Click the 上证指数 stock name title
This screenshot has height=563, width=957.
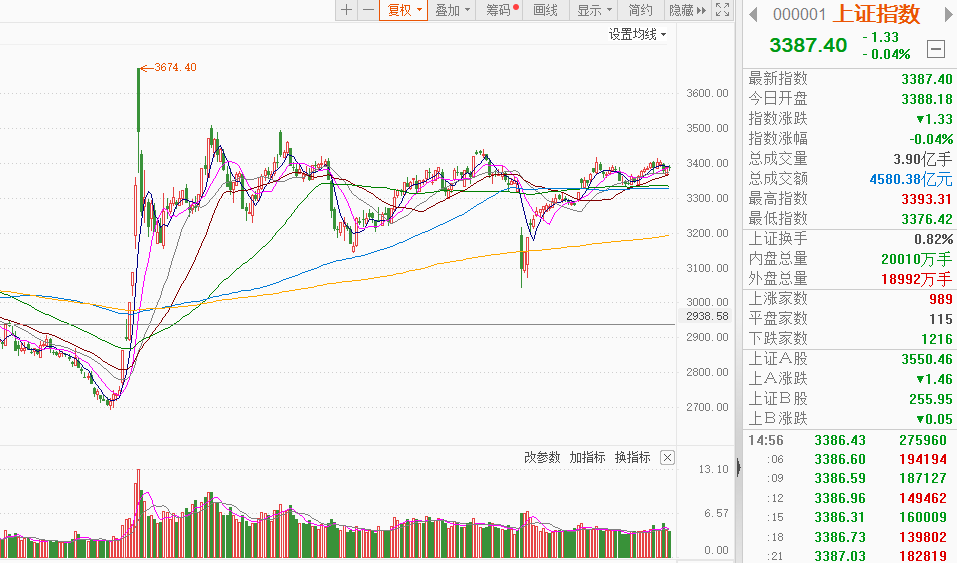pos(877,13)
